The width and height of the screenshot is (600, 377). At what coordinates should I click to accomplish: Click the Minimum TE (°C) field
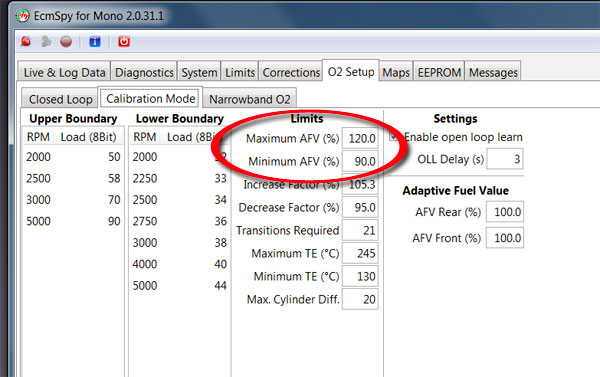tap(360, 276)
